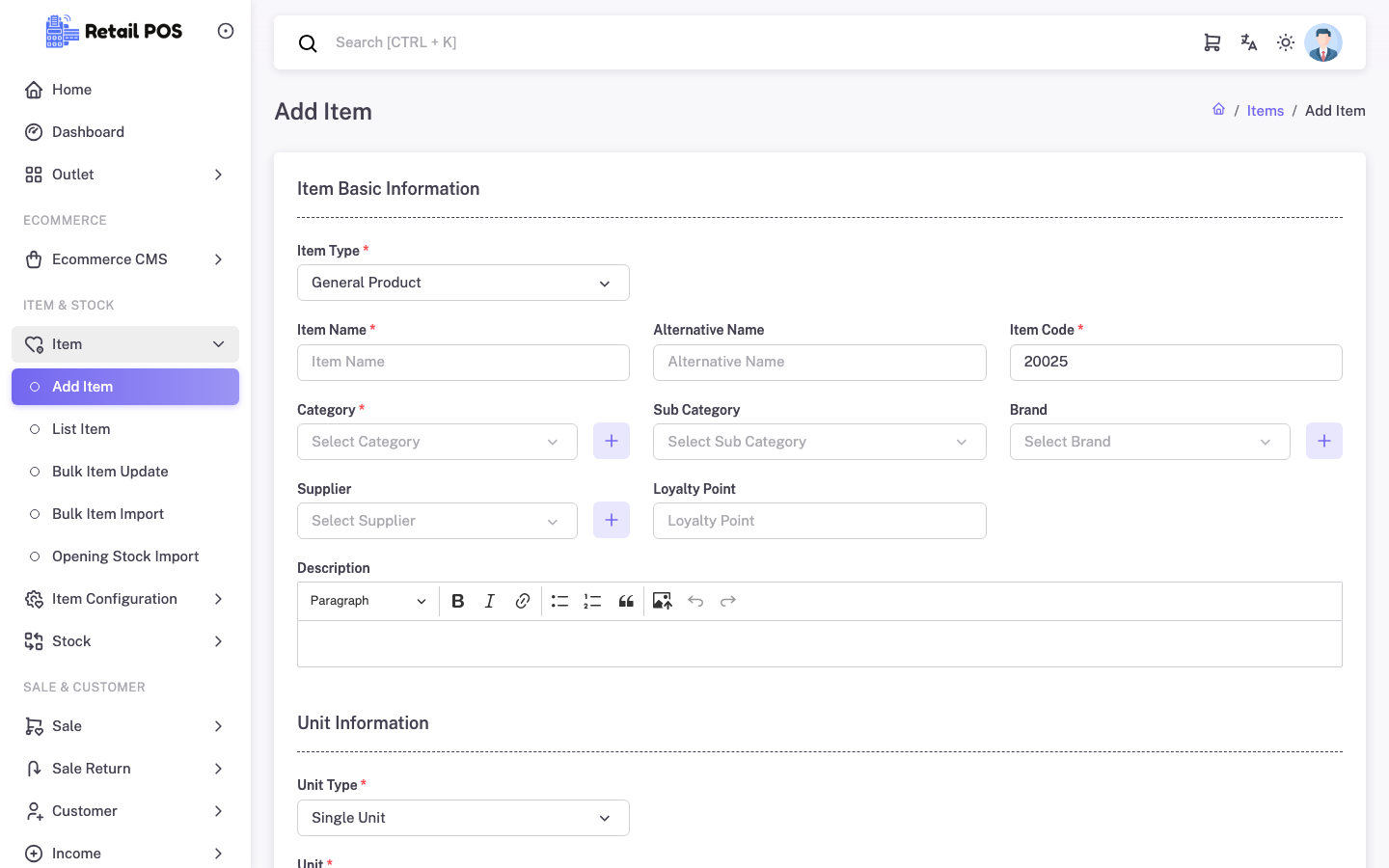Open Opening Stock Import page
This screenshot has height=868, width=1389.
(125, 556)
